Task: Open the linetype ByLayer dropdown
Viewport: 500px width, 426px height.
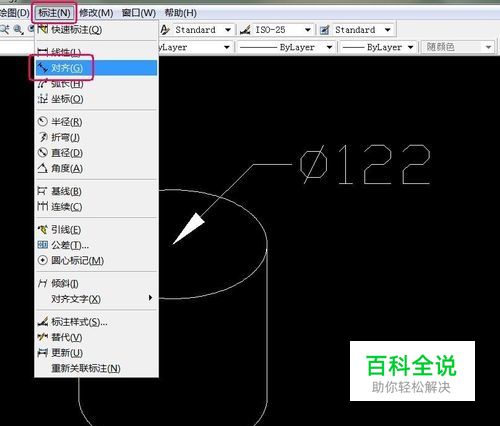Action: (x=329, y=47)
